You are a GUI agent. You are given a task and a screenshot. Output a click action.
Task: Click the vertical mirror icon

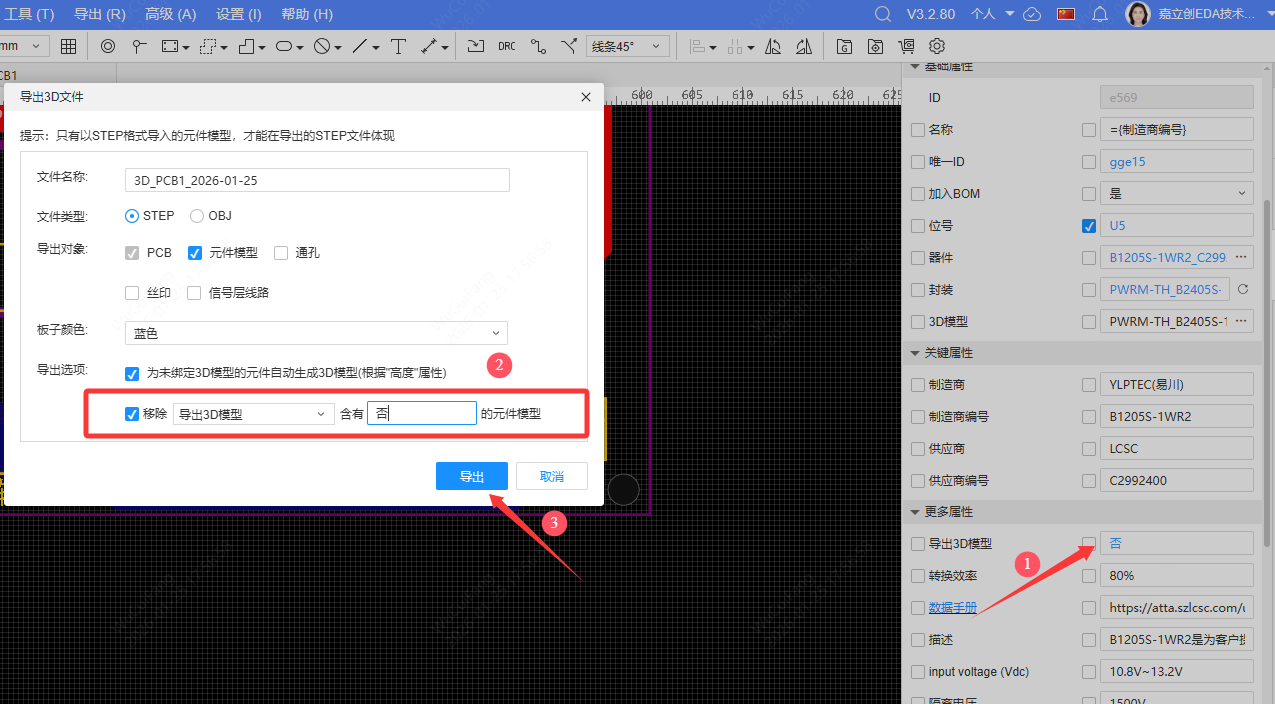click(x=804, y=46)
